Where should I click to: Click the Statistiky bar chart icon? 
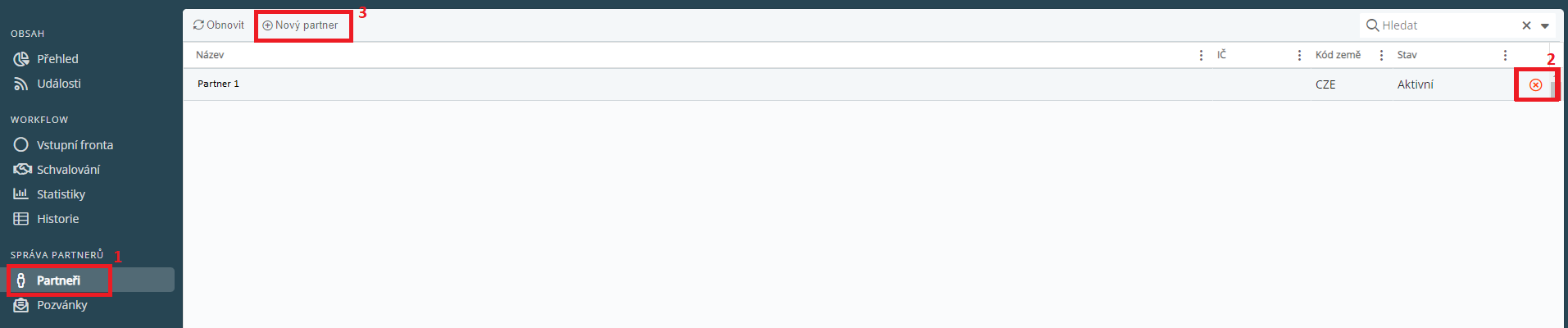[21, 194]
